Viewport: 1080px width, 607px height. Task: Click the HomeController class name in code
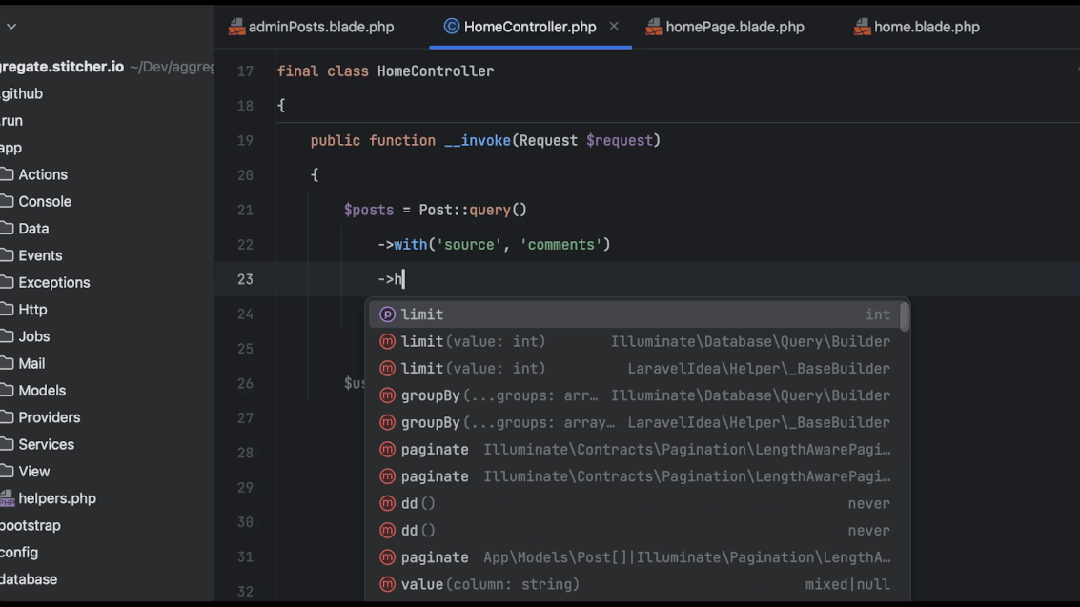click(x=435, y=71)
